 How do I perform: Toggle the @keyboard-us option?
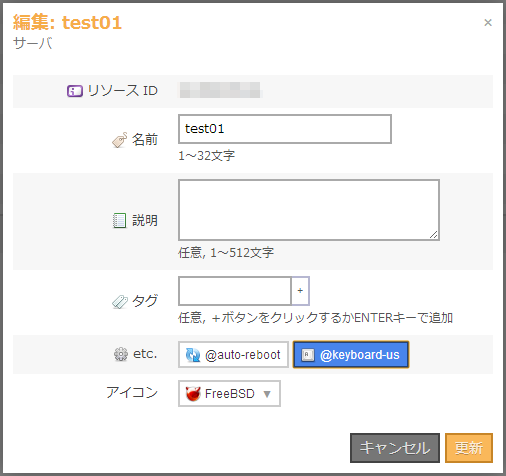pos(351,355)
